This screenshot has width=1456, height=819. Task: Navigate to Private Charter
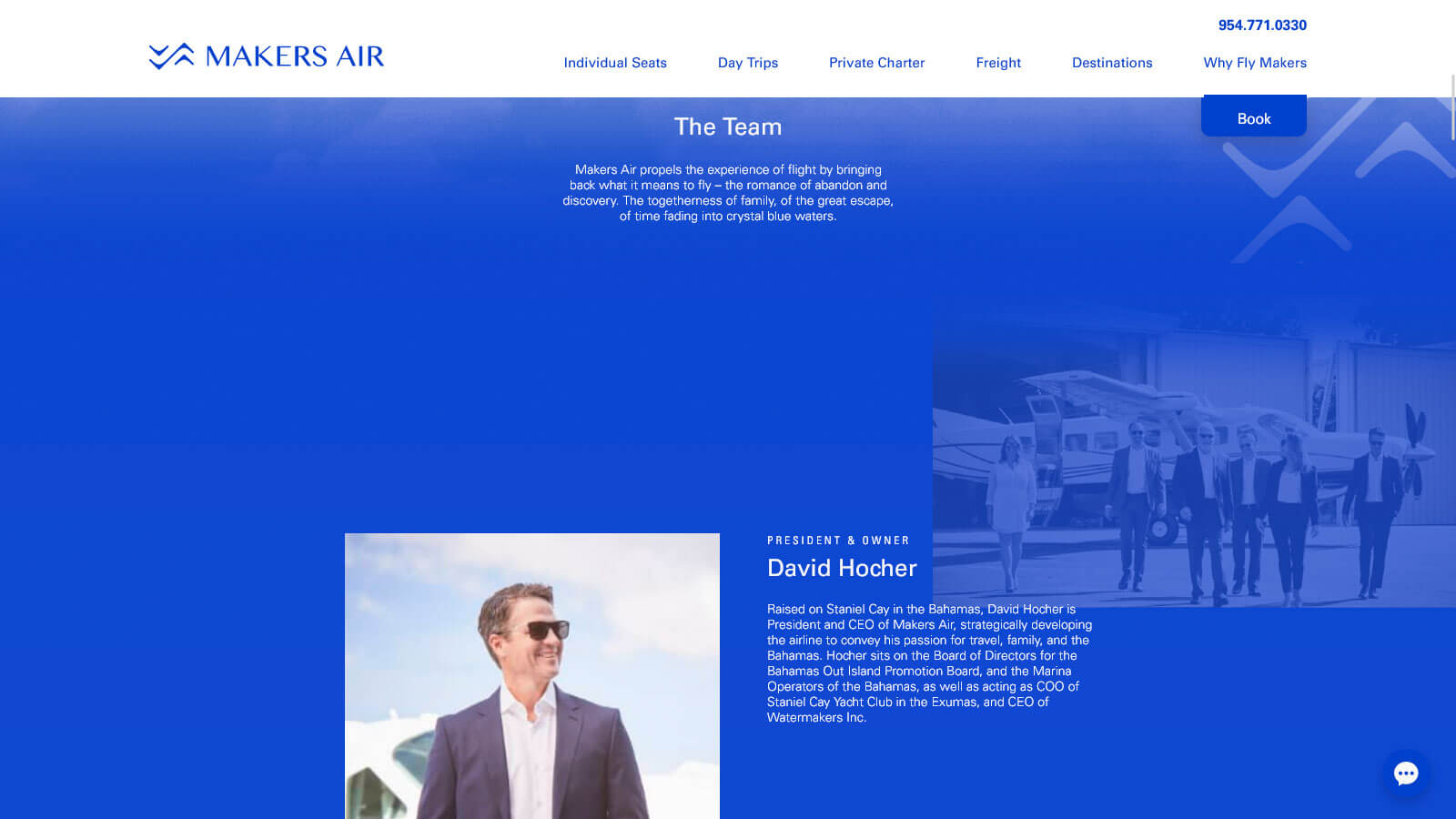pyautogui.click(x=876, y=63)
